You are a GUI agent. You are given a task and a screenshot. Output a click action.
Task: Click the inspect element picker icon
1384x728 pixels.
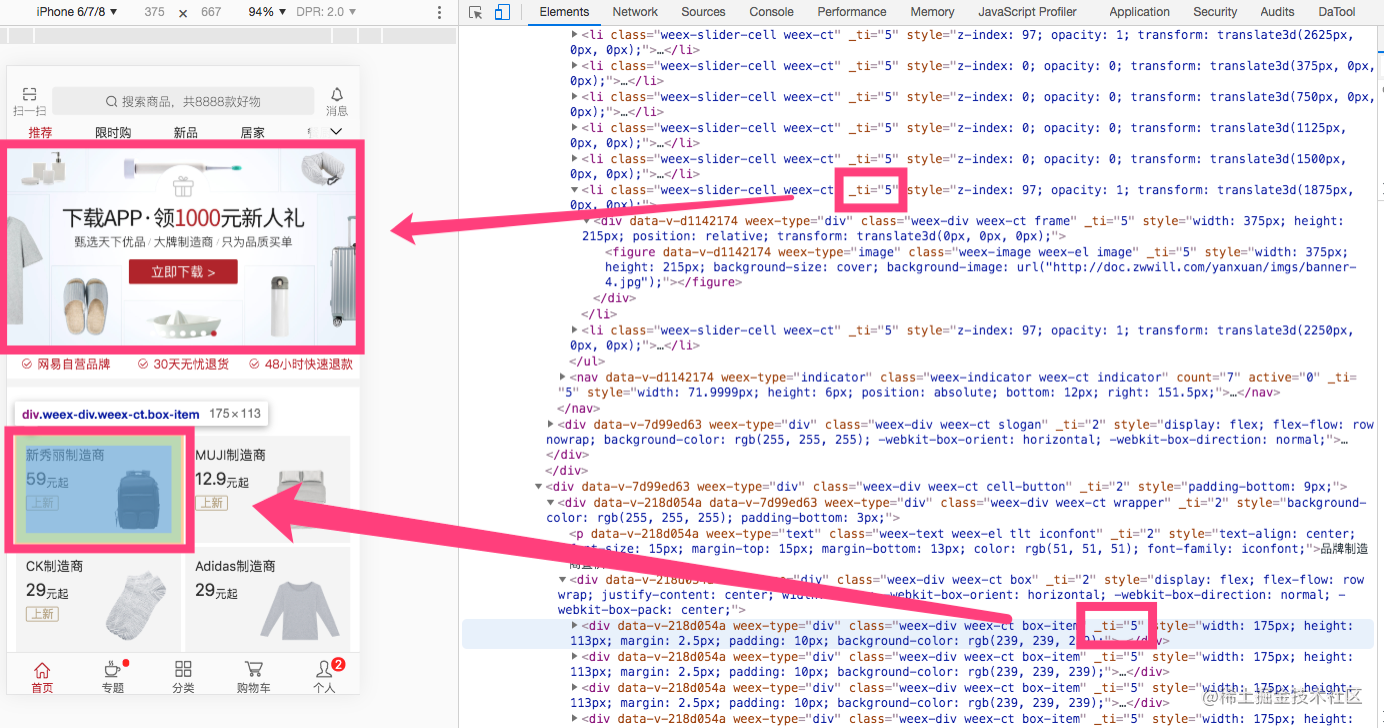[x=476, y=12]
